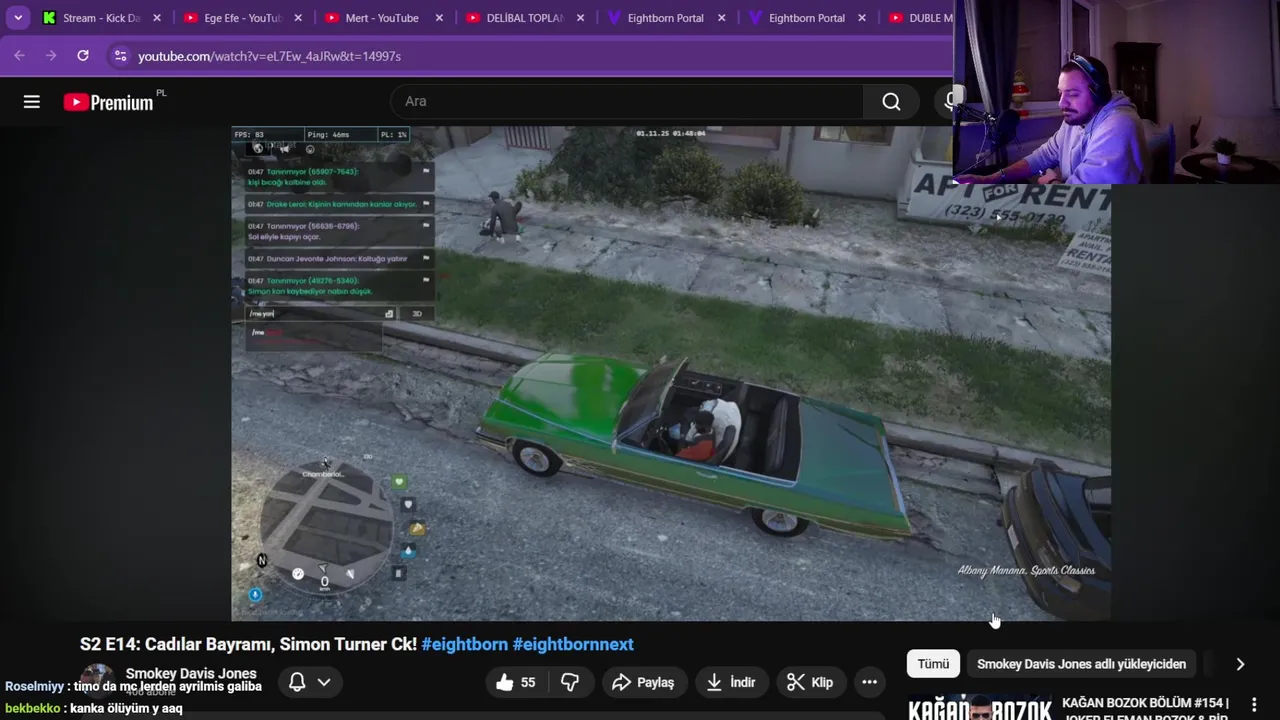Image resolution: width=1280 pixels, height=720 pixels.
Task: Open options menu for KAĞAN BOZOK video
Action: [x=1254, y=705]
